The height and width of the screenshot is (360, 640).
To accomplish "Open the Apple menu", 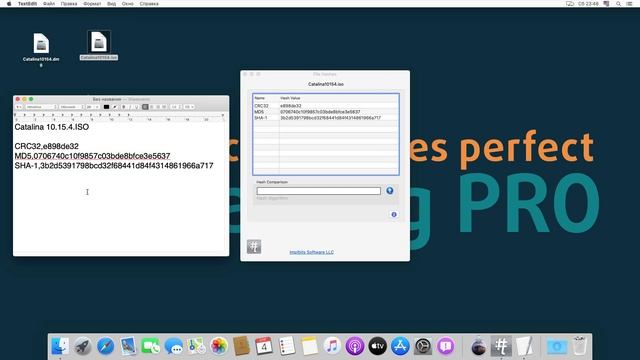I will point(9,4).
